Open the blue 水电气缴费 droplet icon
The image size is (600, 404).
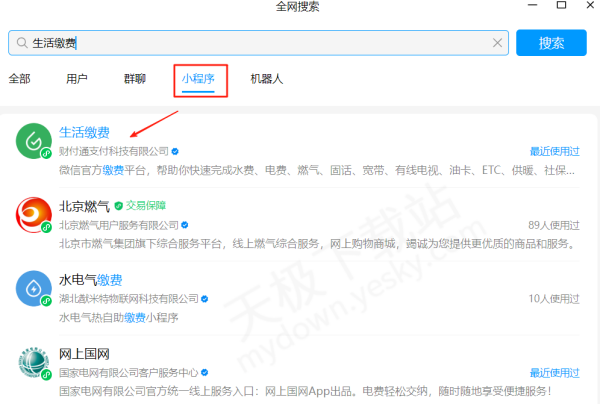point(34,288)
